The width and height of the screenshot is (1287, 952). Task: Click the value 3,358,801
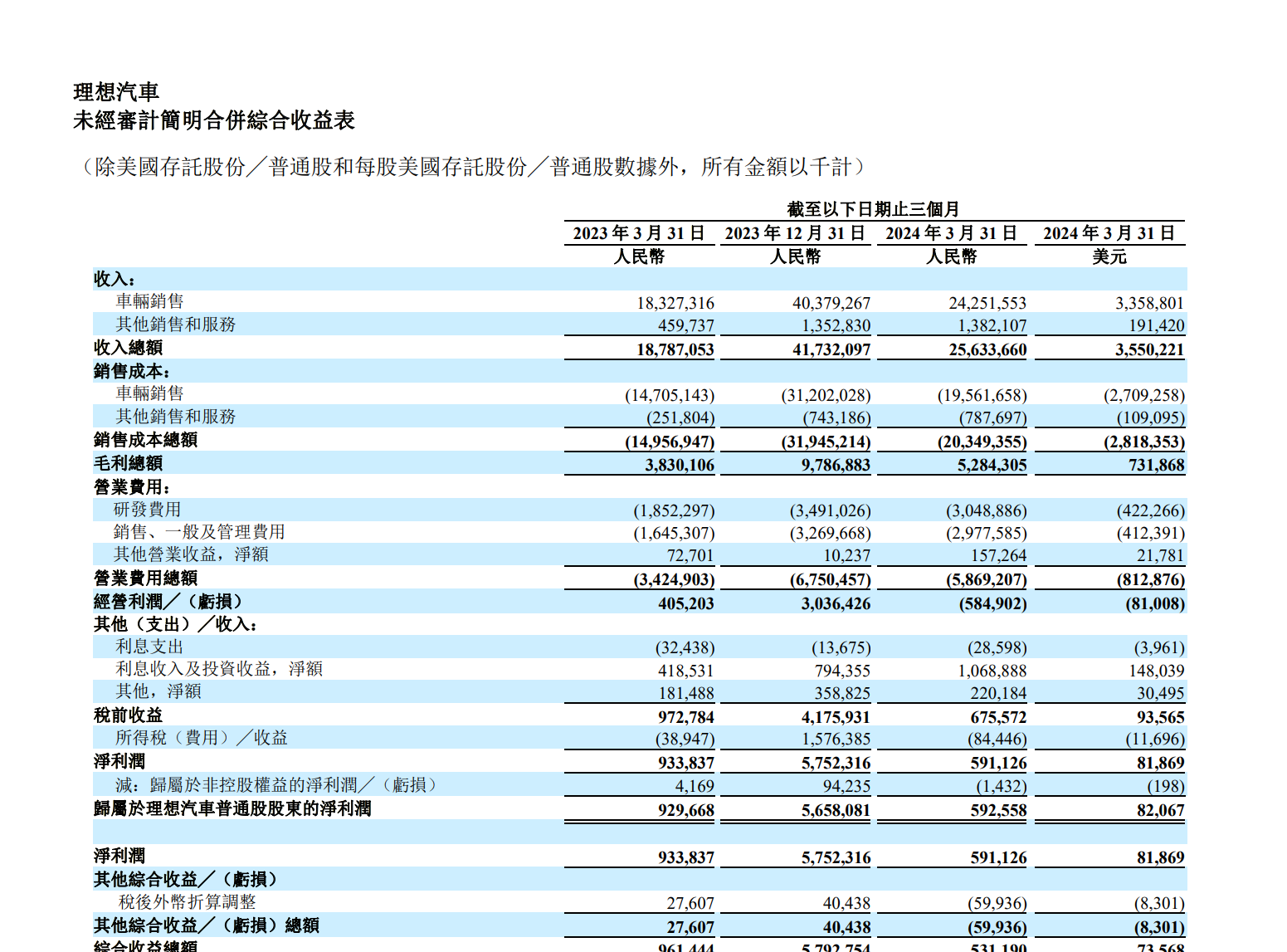click(x=1149, y=303)
